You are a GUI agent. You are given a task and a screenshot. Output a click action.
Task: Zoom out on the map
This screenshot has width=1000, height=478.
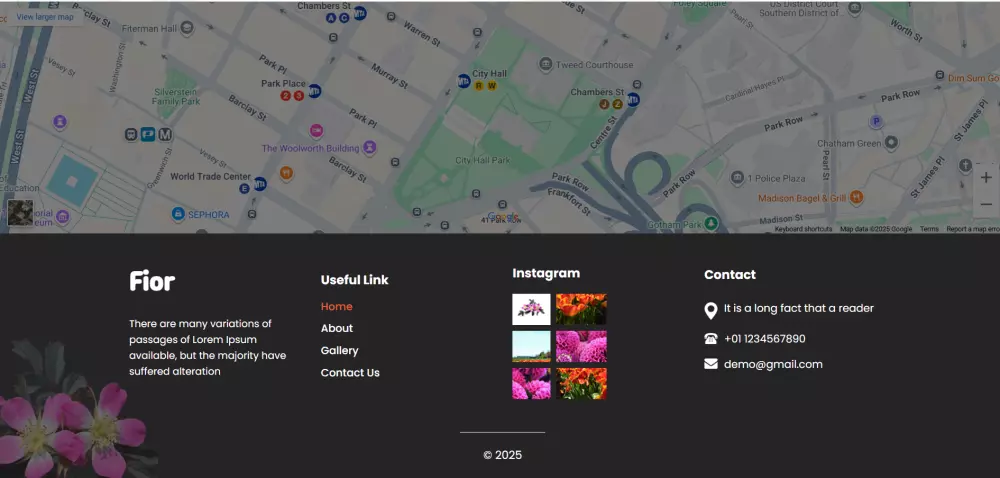coord(986,205)
